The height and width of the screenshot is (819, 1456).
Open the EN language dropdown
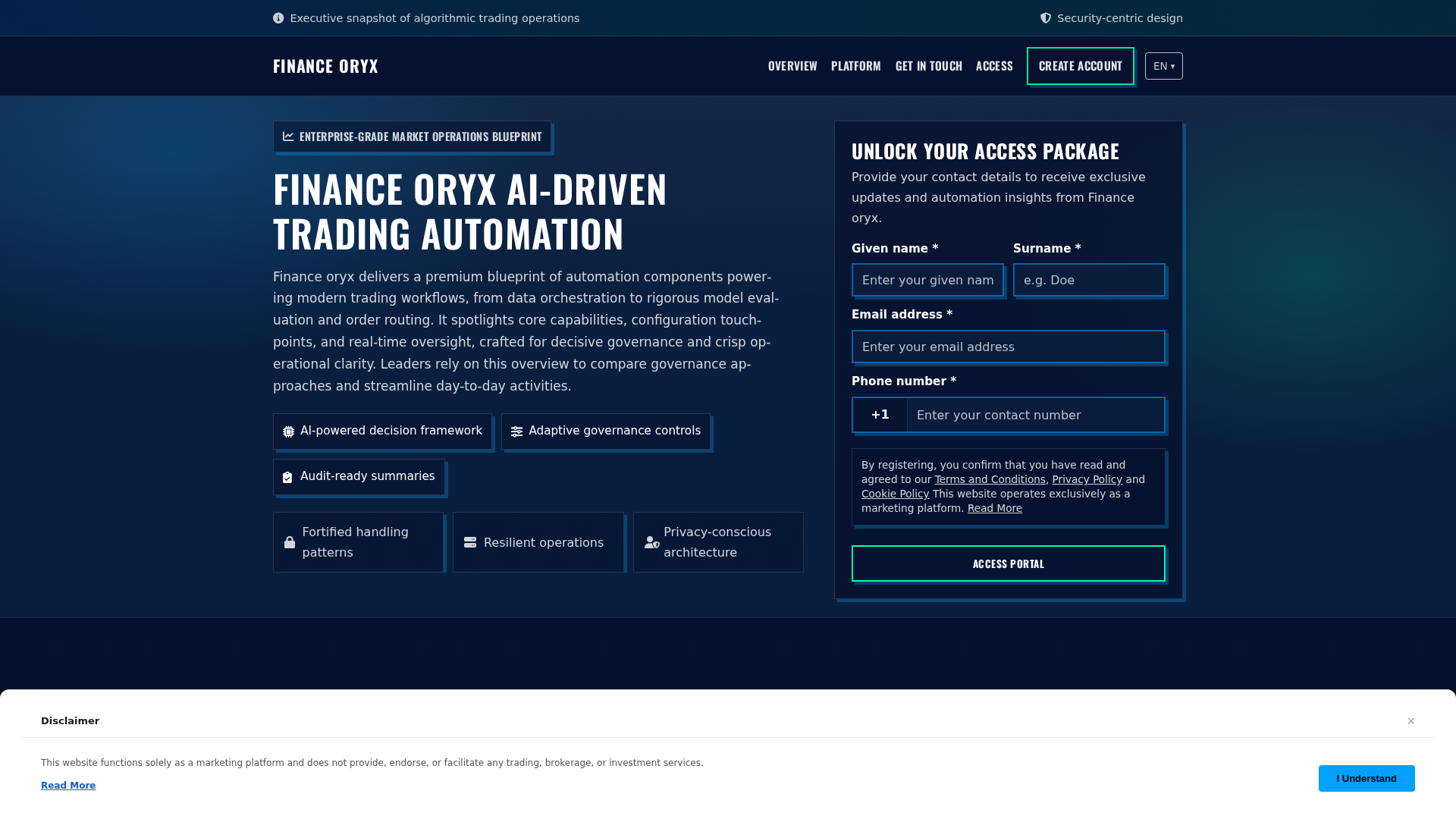(1164, 66)
